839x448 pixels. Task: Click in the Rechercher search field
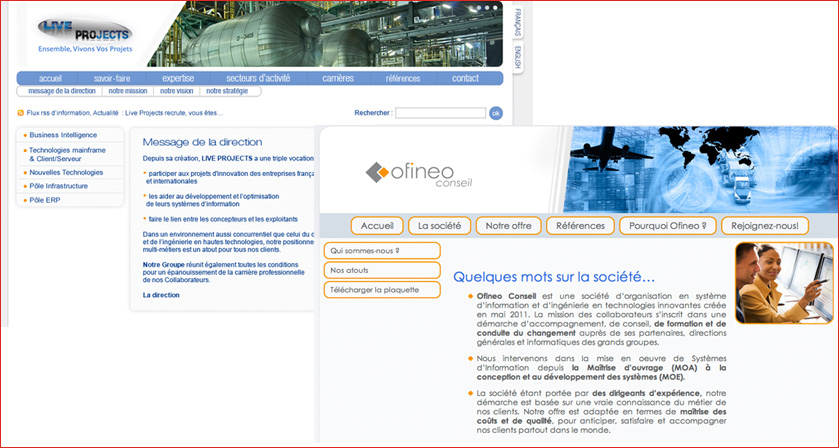click(x=440, y=113)
